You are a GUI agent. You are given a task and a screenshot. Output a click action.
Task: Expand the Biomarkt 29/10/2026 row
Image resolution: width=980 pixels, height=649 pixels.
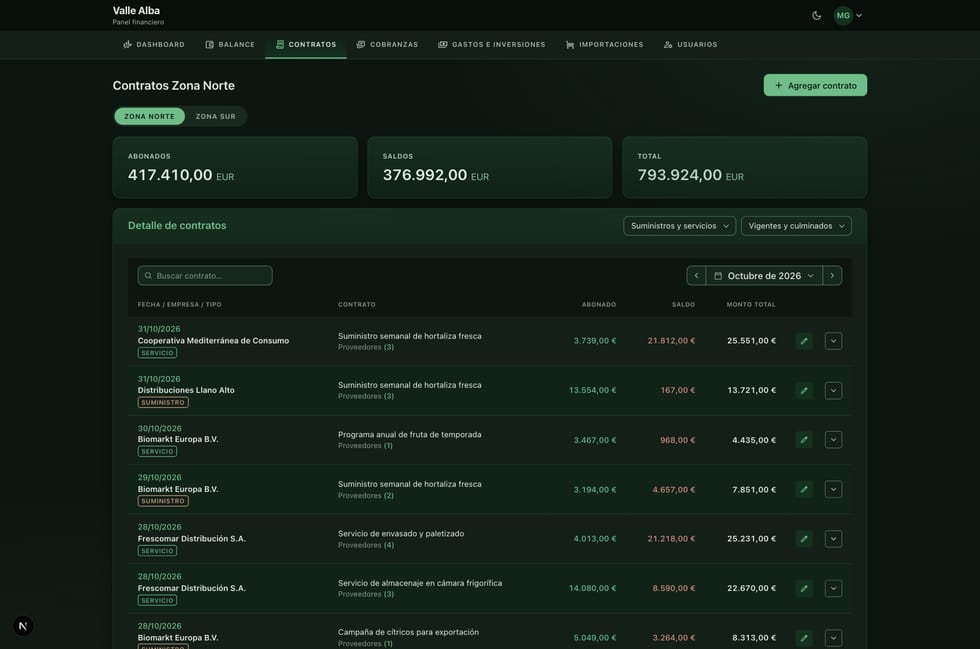(x=833, y=489)
